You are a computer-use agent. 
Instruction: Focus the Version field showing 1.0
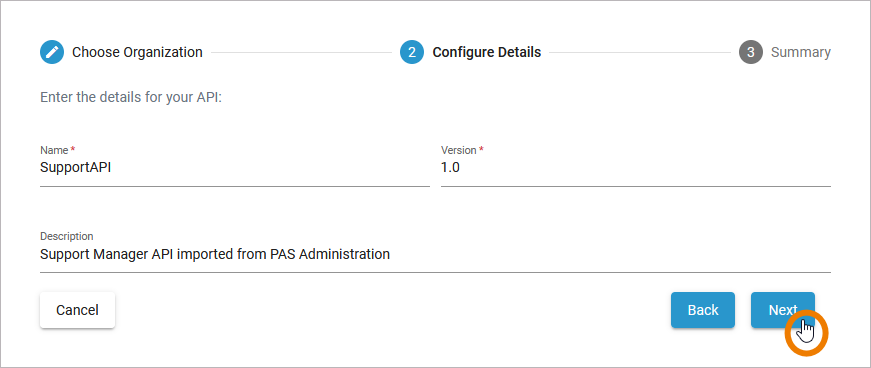[635, 168]
